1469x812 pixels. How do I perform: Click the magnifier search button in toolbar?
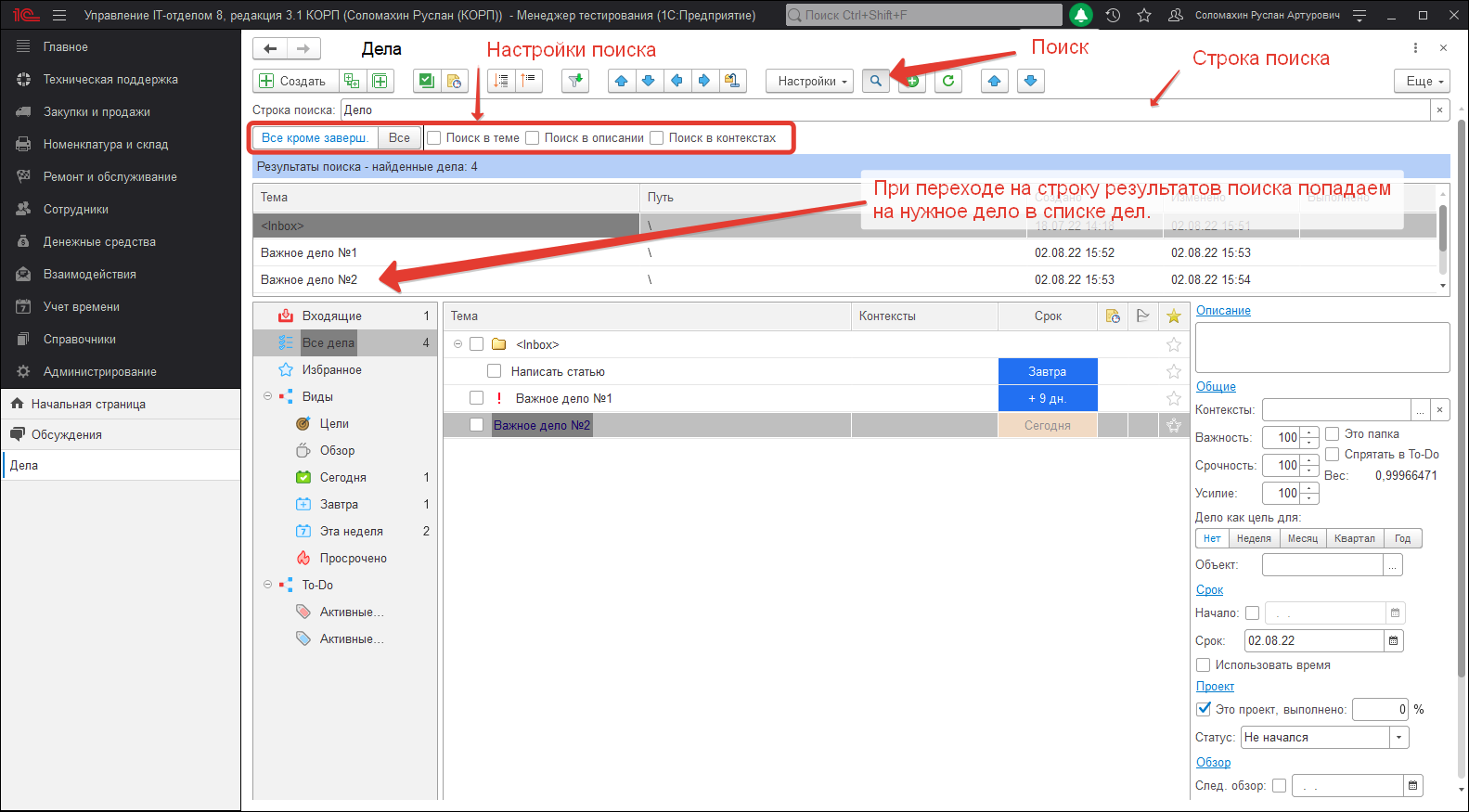click(x=875, y=81)
